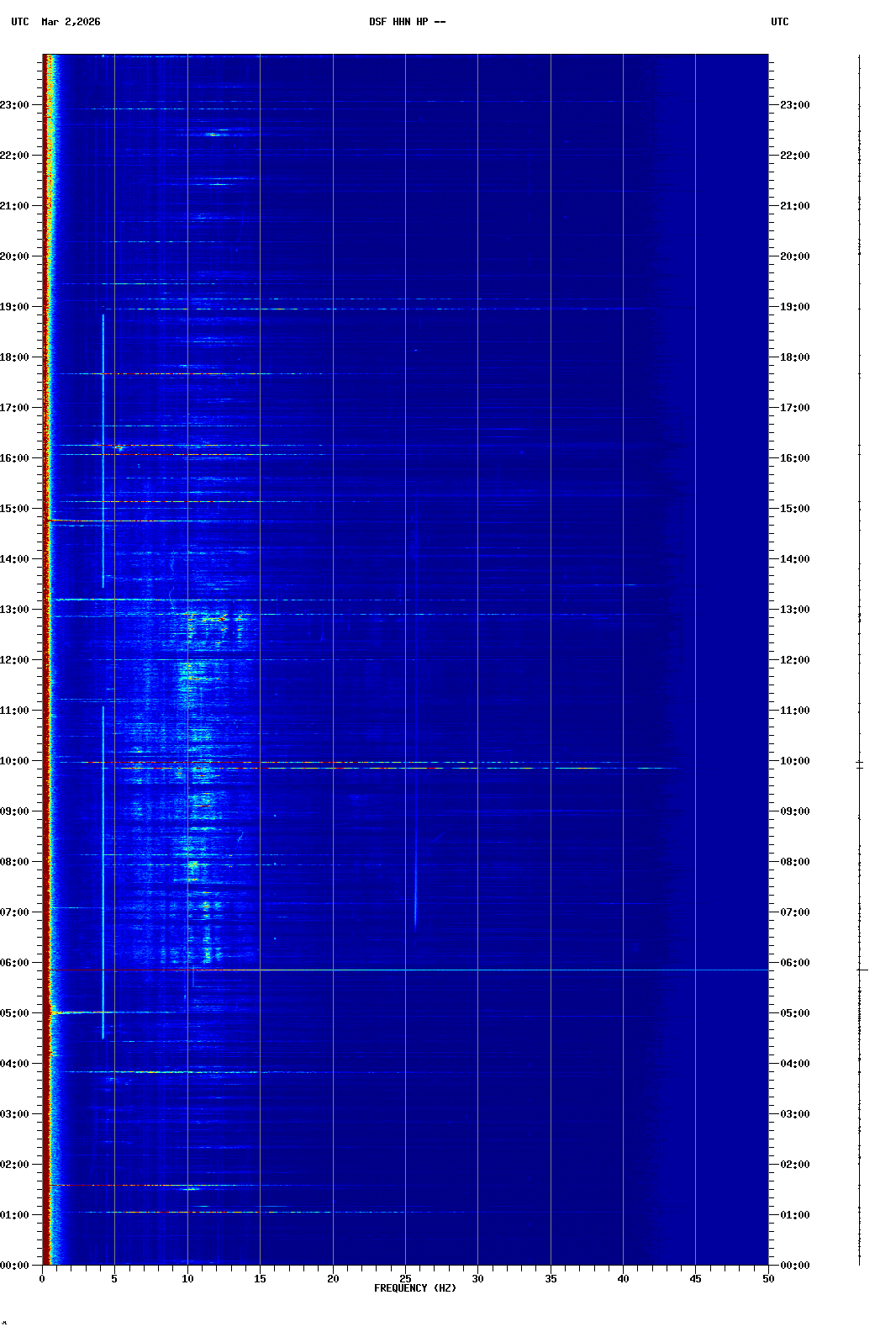Viewport: 896px width, 1332px height.
Task: Select the 23:00 label on left axis
Action: [x=14, y=105]
